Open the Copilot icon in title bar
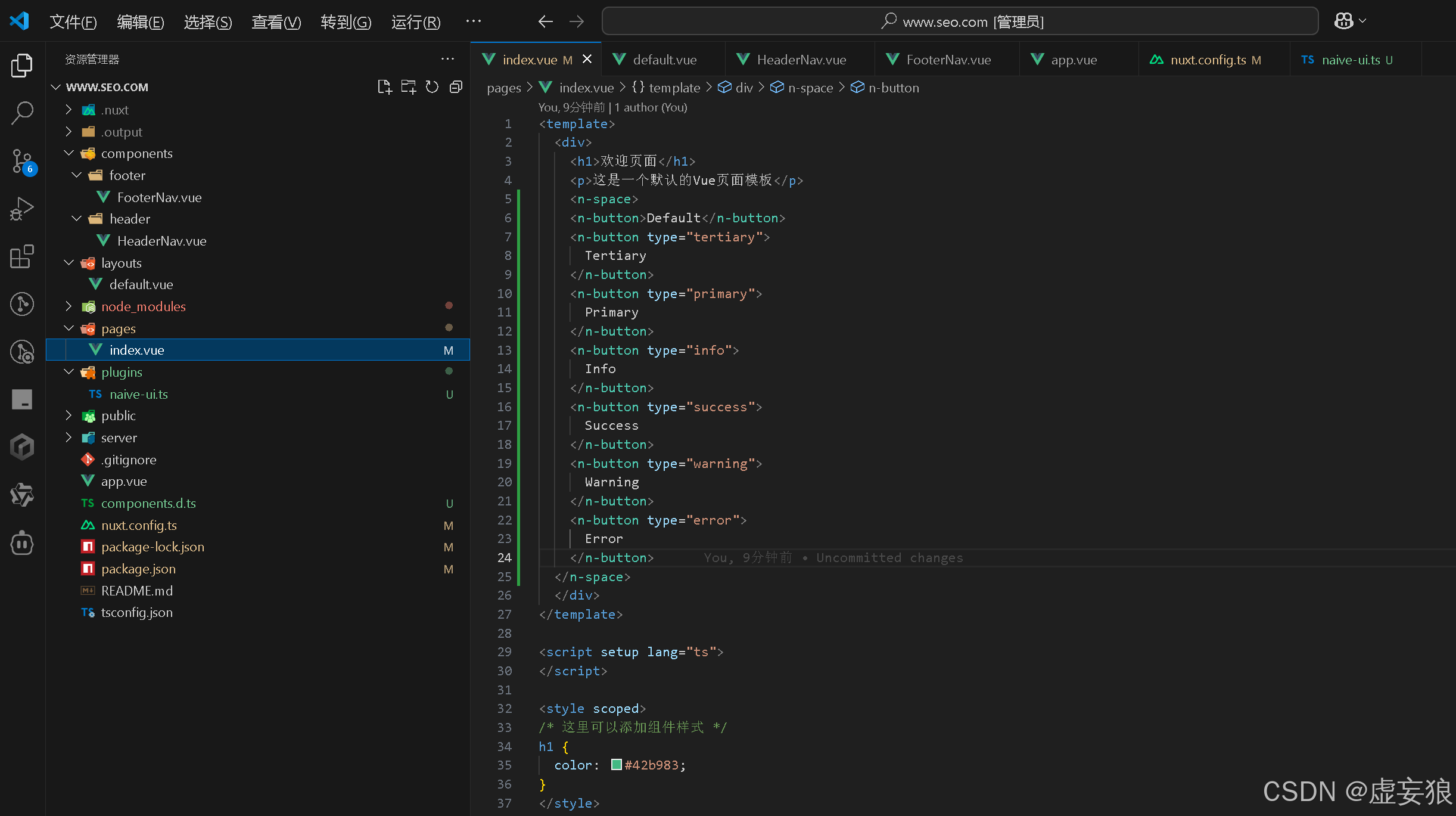Viewport: 1456px width, 816px height. tap(1343, 21)
